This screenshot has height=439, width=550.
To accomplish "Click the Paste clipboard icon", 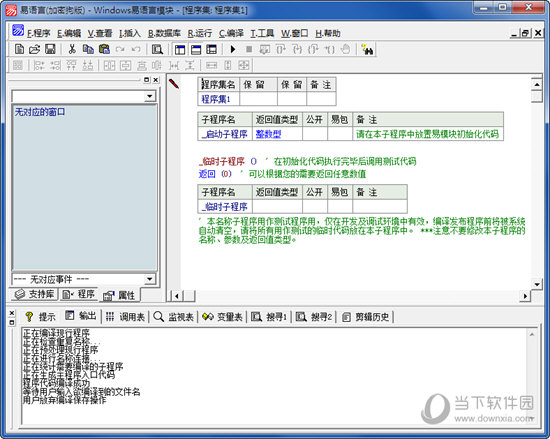I will tap(104, 49).
